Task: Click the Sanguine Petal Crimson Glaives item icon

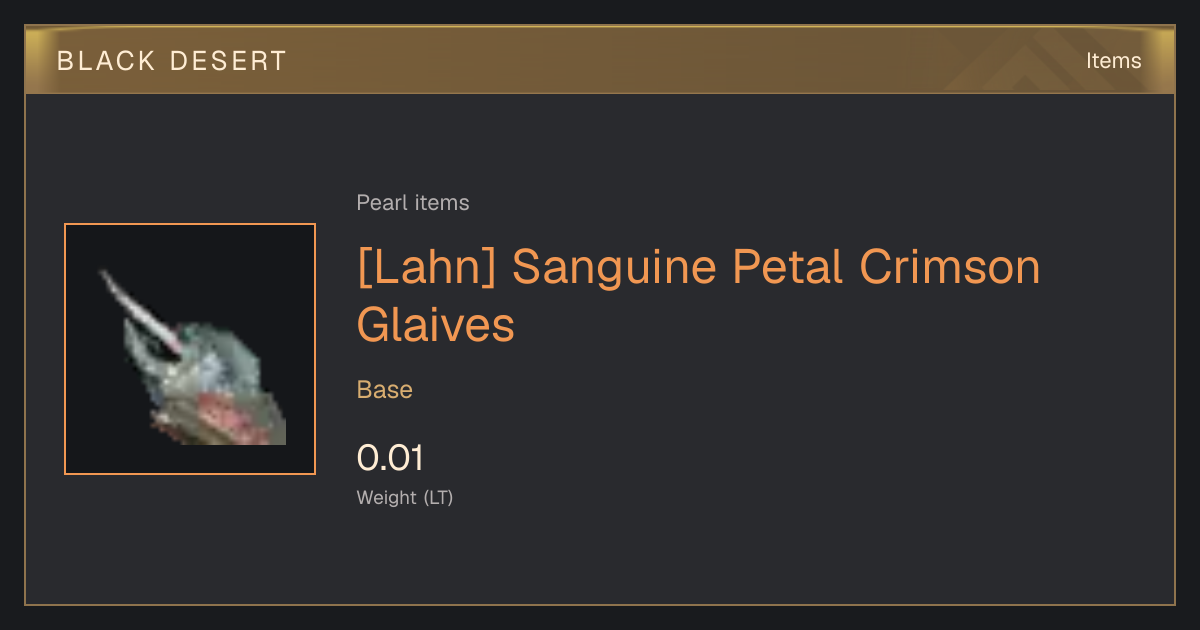Action: [x=190, y=349]
